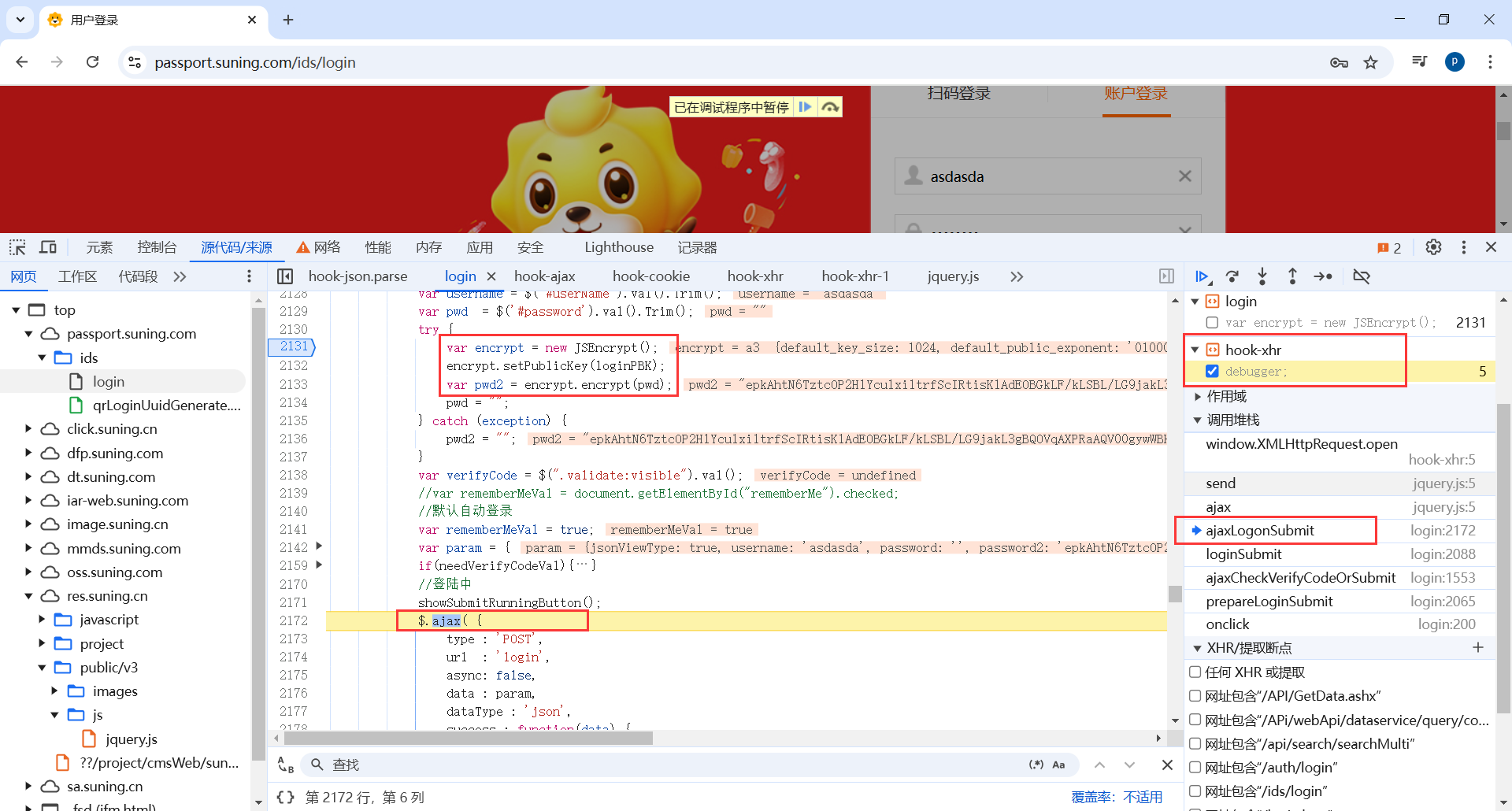
Task: Add a new XHR/fetch breakpoint
Action: 1478,648
